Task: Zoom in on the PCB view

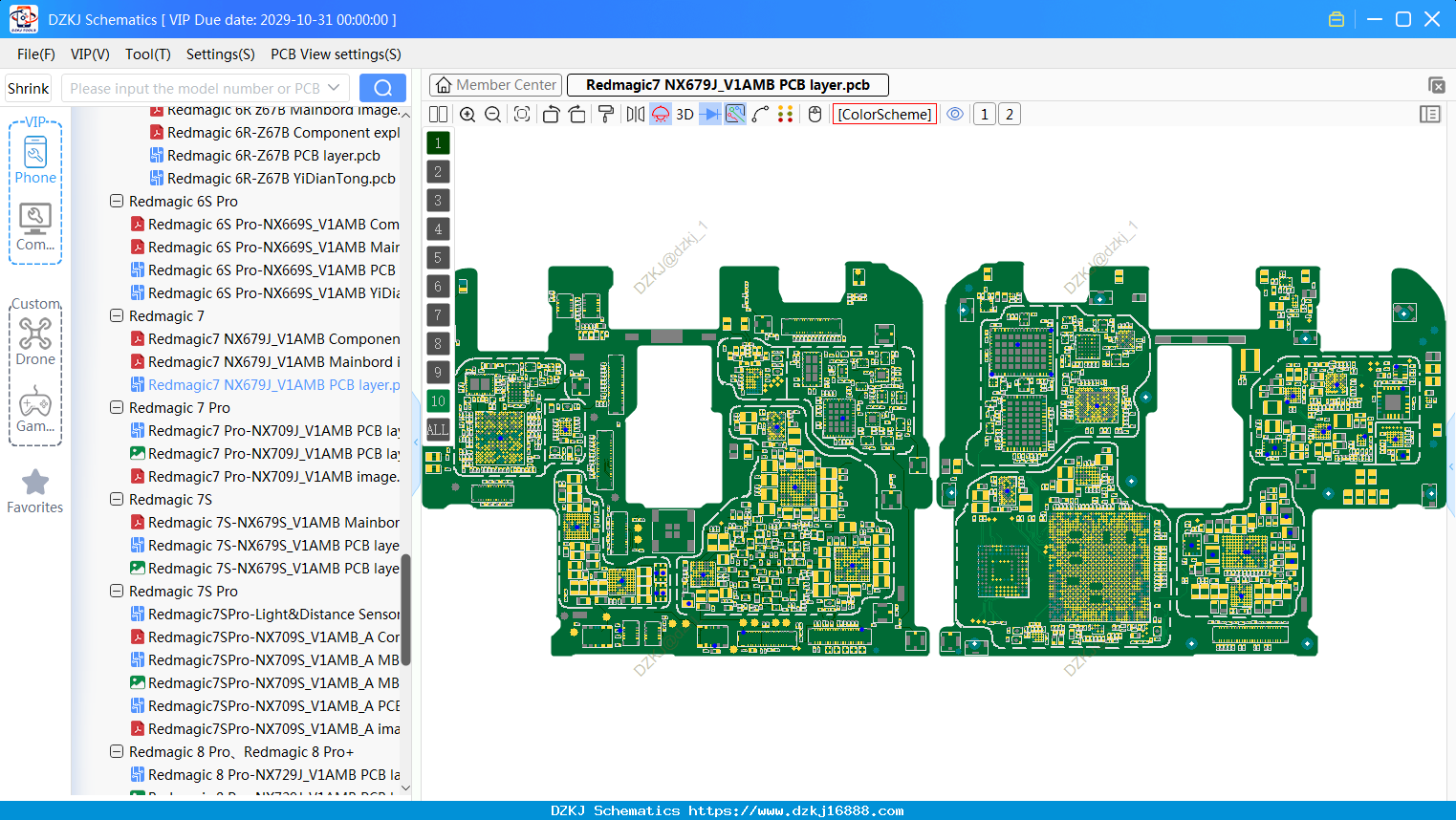Action: 467,114
